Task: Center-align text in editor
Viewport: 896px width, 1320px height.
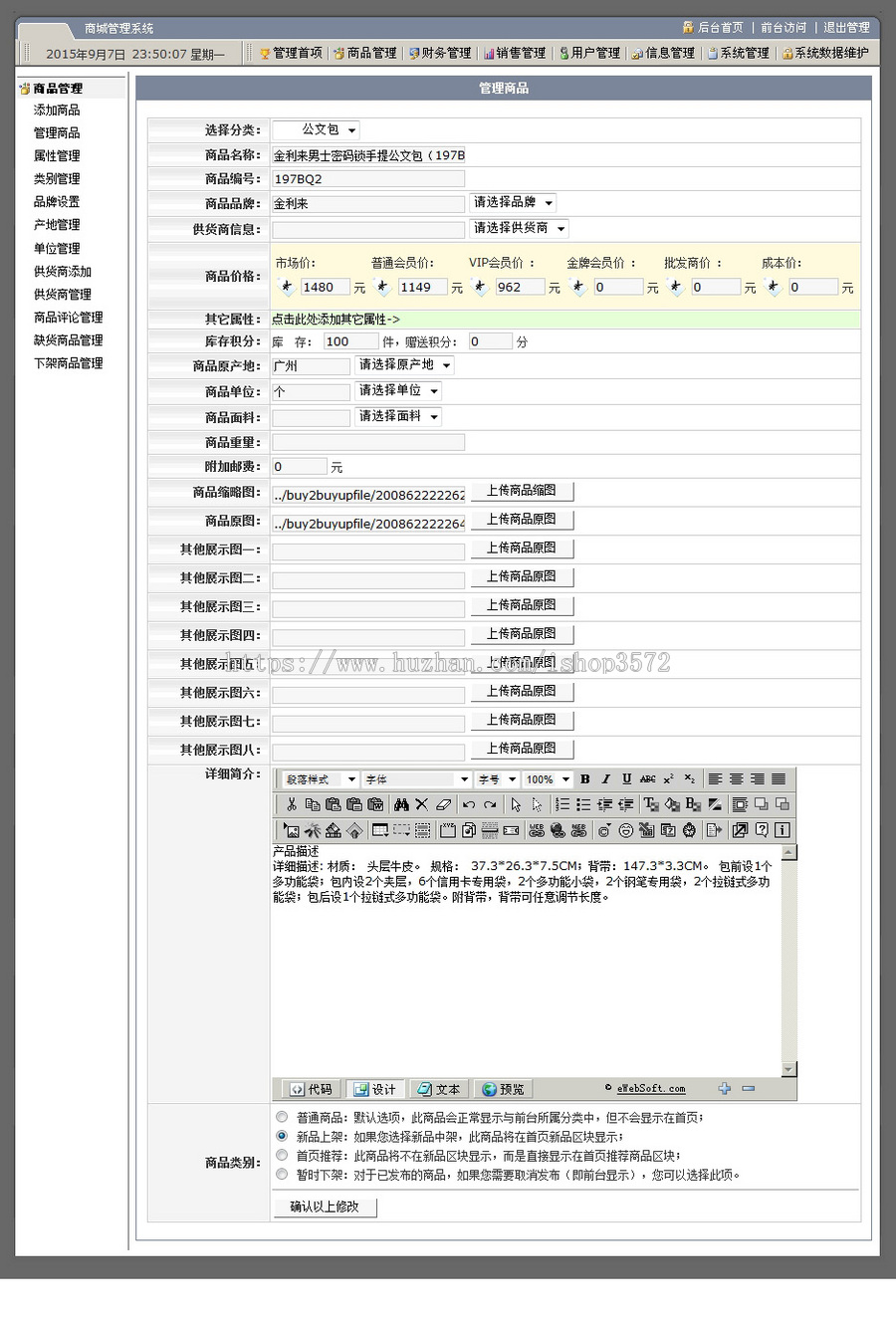Action: 736,779
